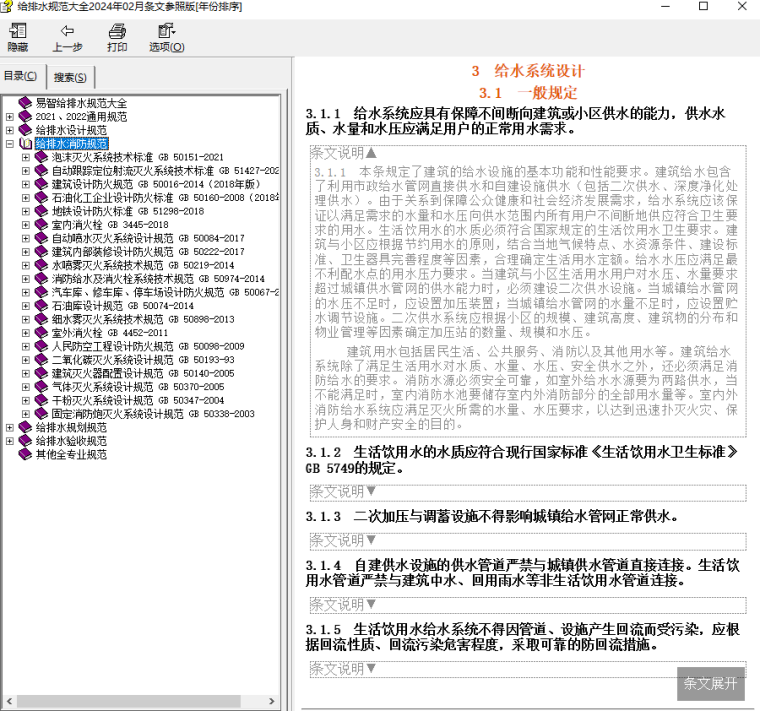Viewport: 760px width, 711px height.
Task: Click the book icon beside 其他全专业规范
Action: 26,454
